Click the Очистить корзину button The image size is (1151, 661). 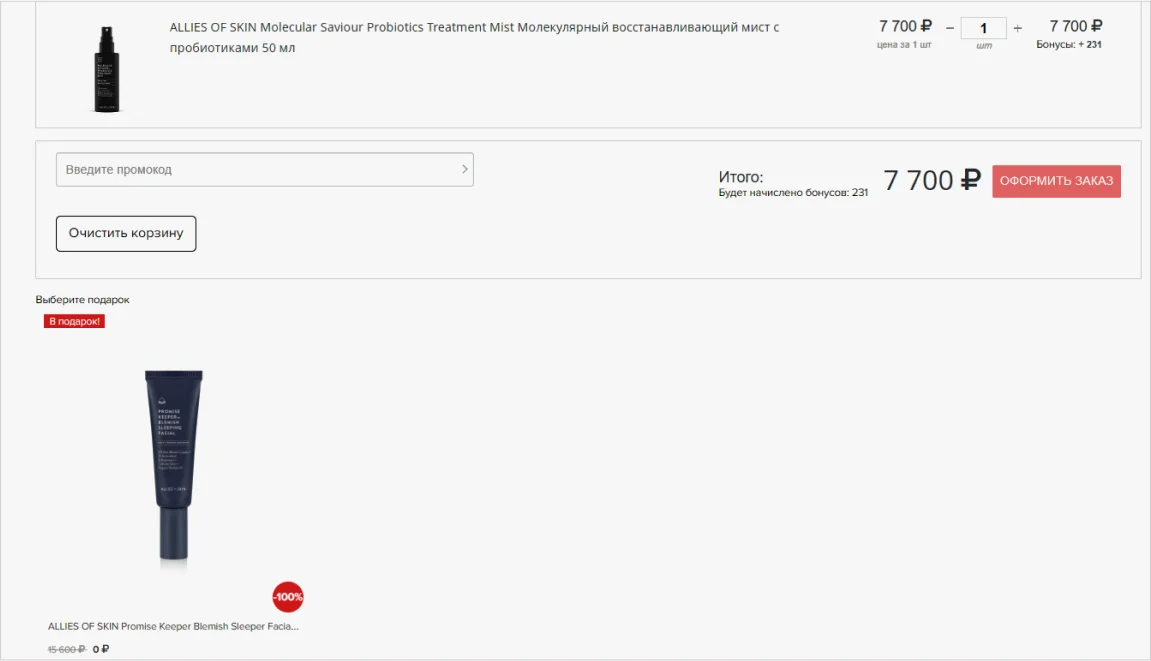tap(126, 234)
